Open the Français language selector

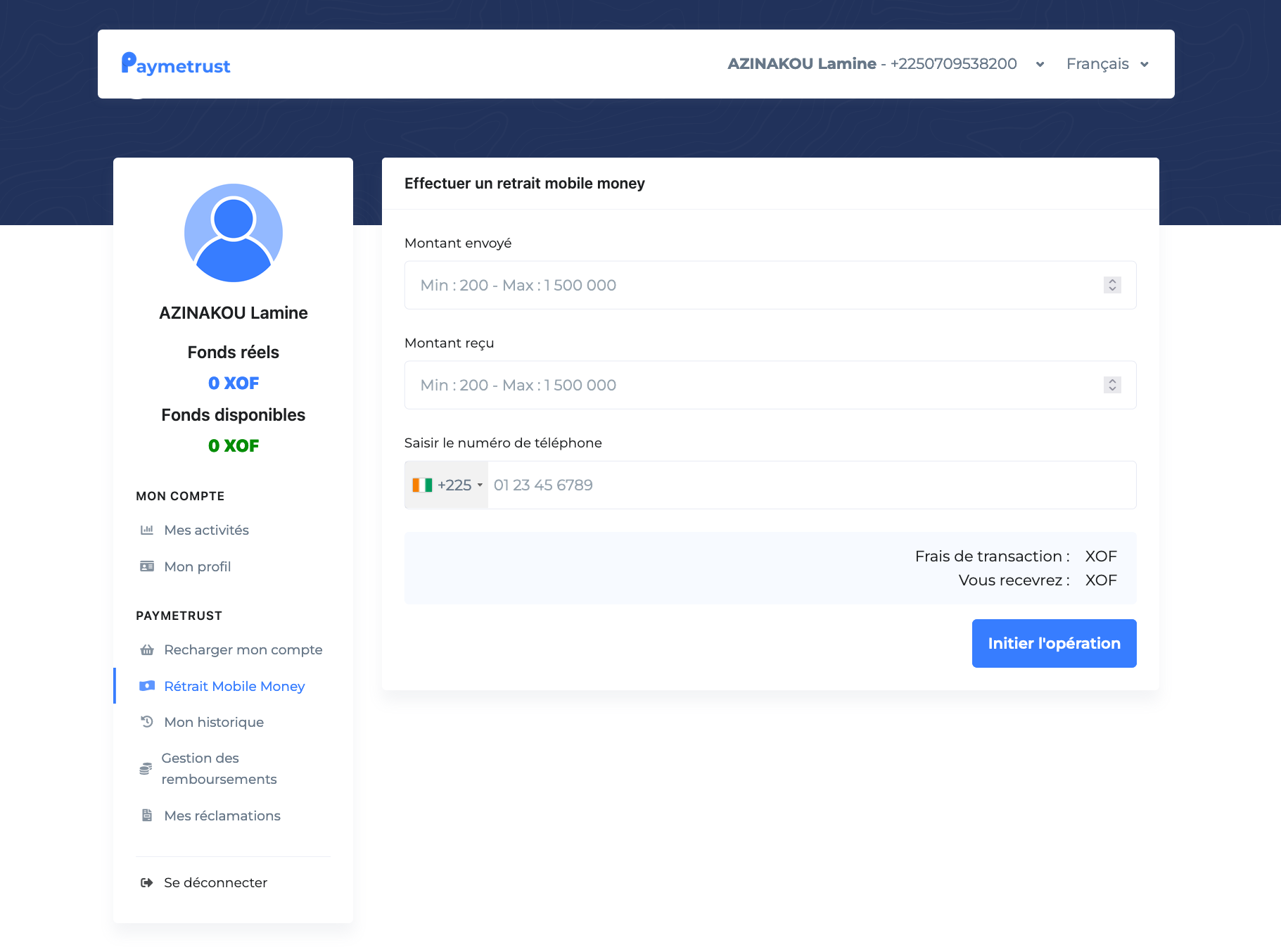tap(1107, 64)
